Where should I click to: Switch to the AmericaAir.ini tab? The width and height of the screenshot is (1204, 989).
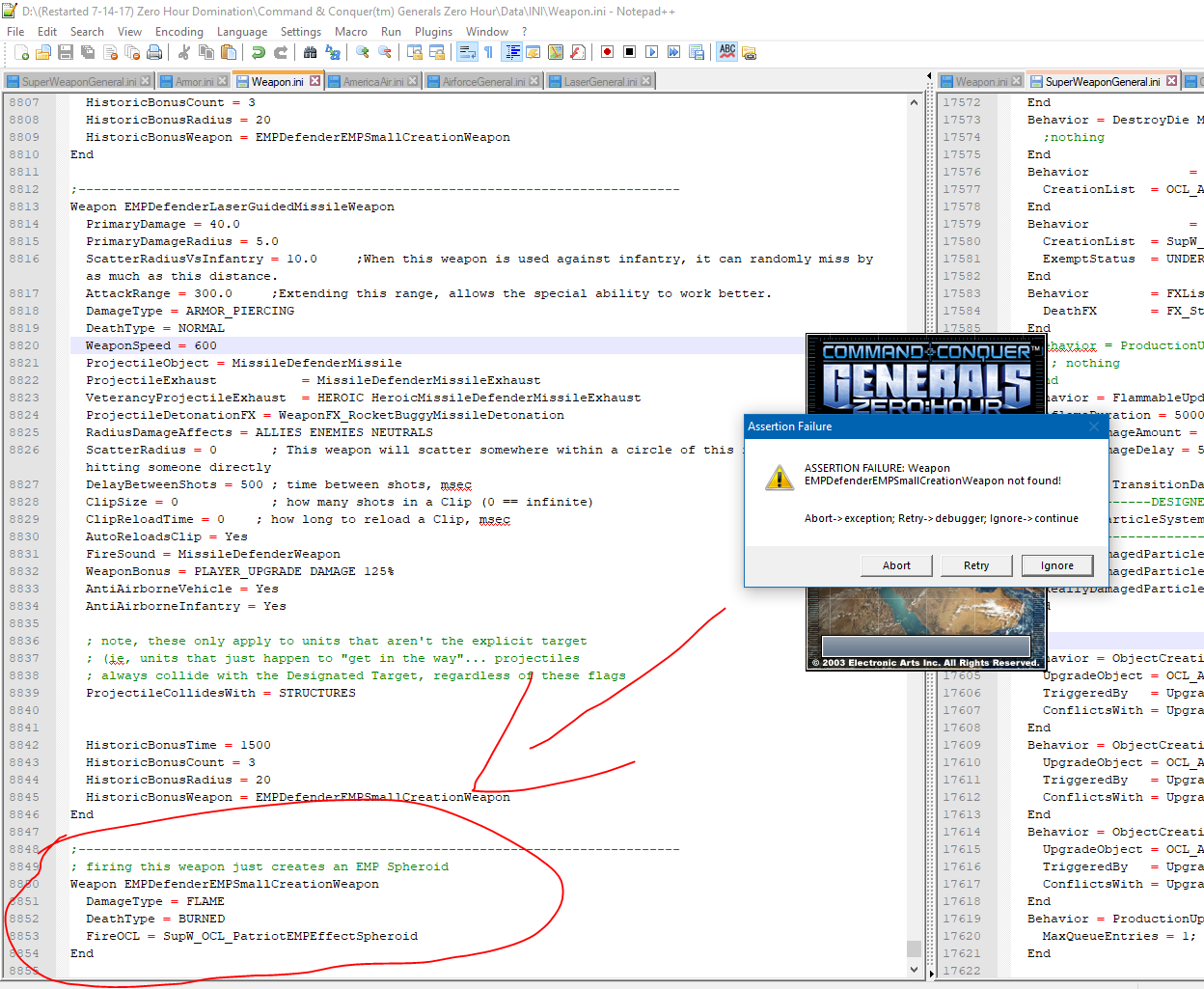(x=372, y=82)
